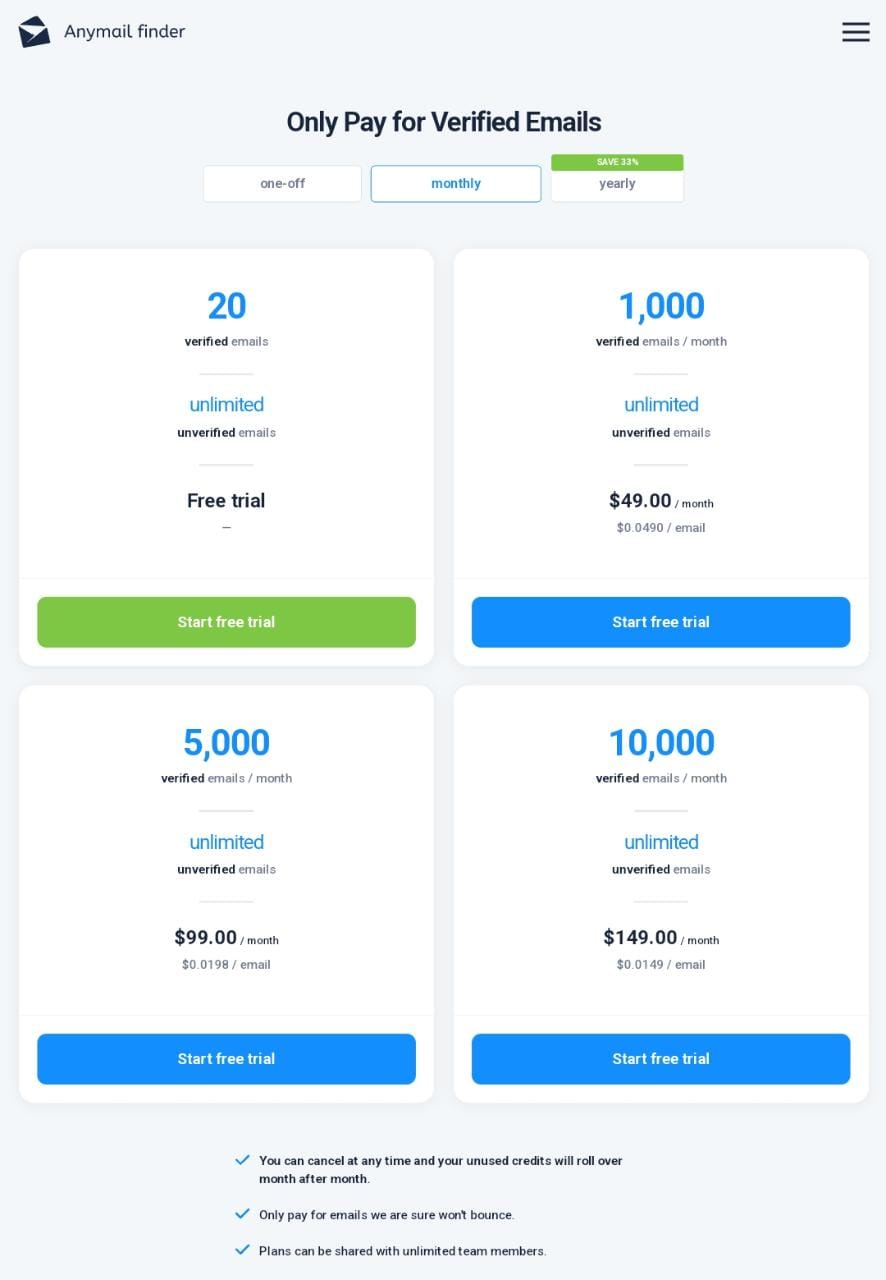This screenshot has width=886, height=1280.
Task: Start free trial for 1,000 emails plan
Action: coord(661,622)
